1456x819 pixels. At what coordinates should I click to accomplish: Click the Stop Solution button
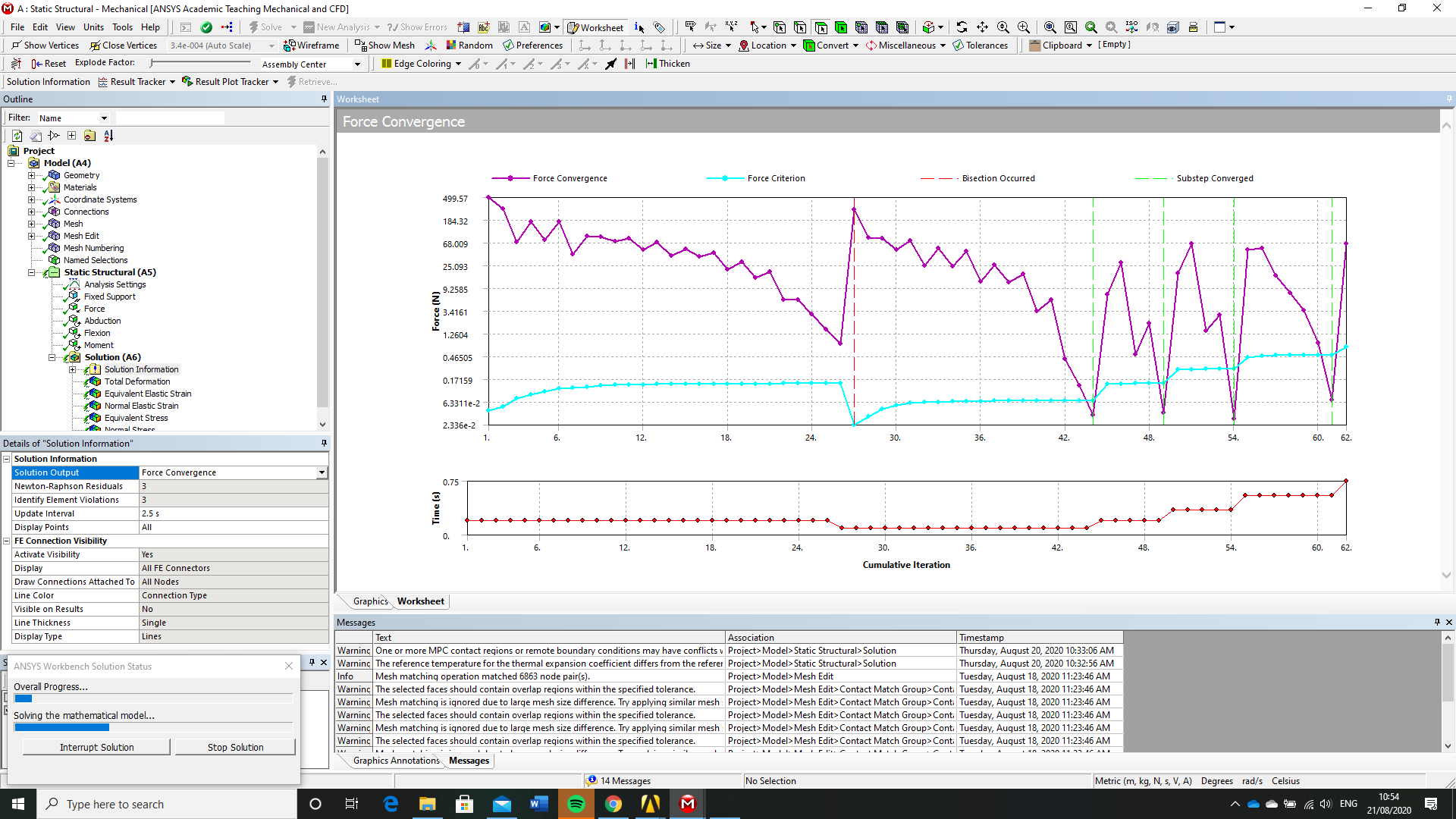tap(235, 747)
